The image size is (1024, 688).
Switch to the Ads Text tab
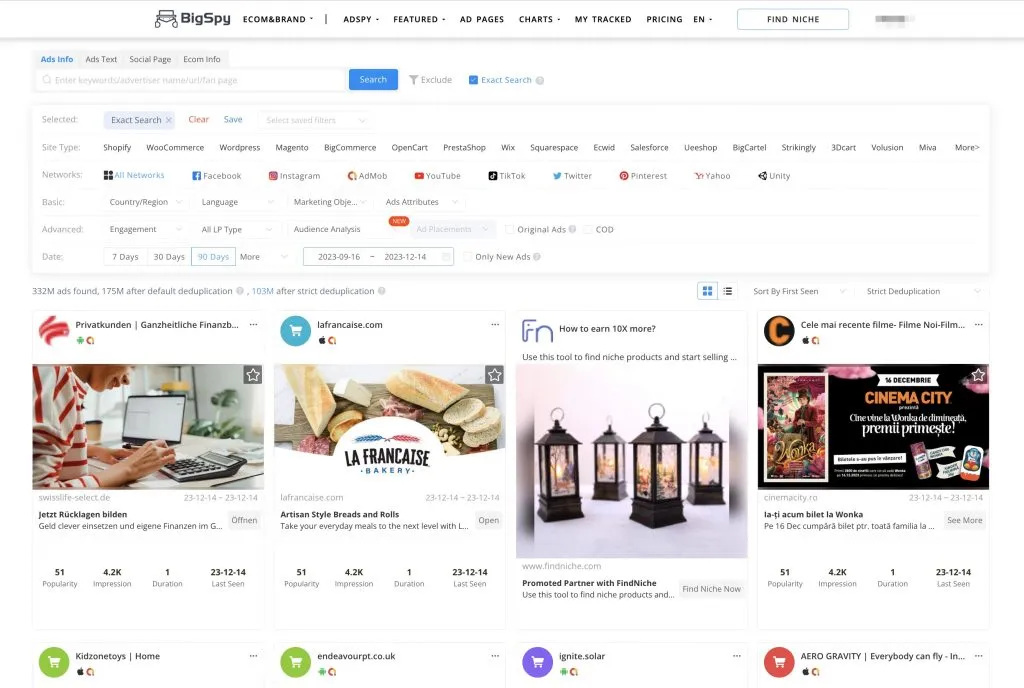click(x=101, y=59)
